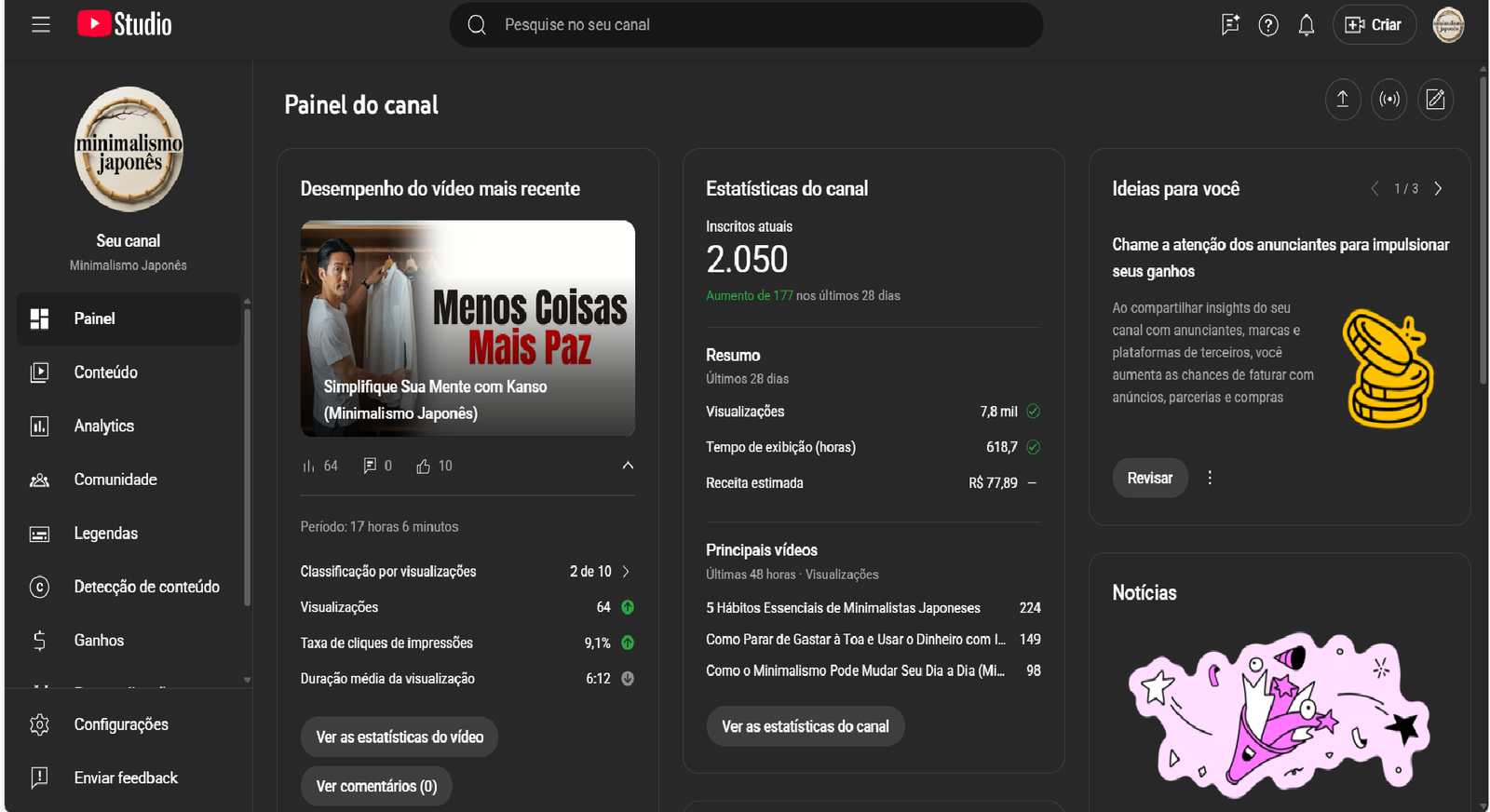Click the Período: 17 horas 6 minutos text
The height and width of the screenshot is (812, 1490).
(x=379, y=527)
